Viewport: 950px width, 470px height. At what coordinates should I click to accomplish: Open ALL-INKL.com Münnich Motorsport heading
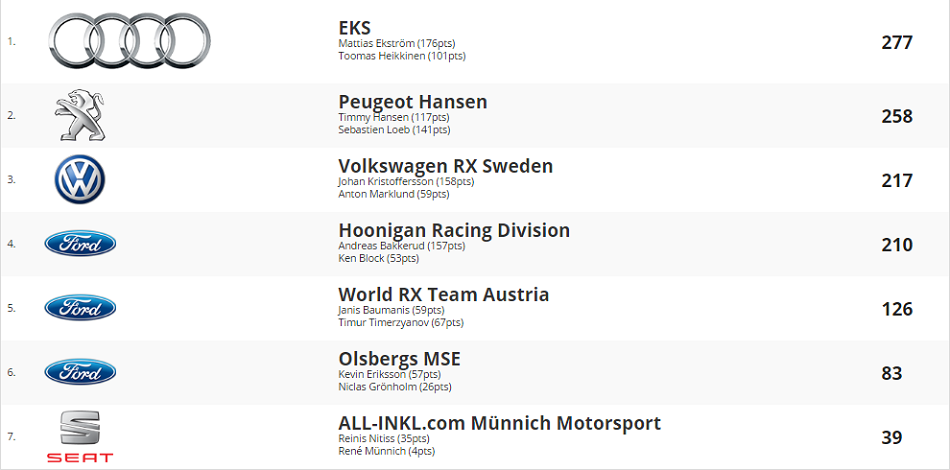point(499,423)
